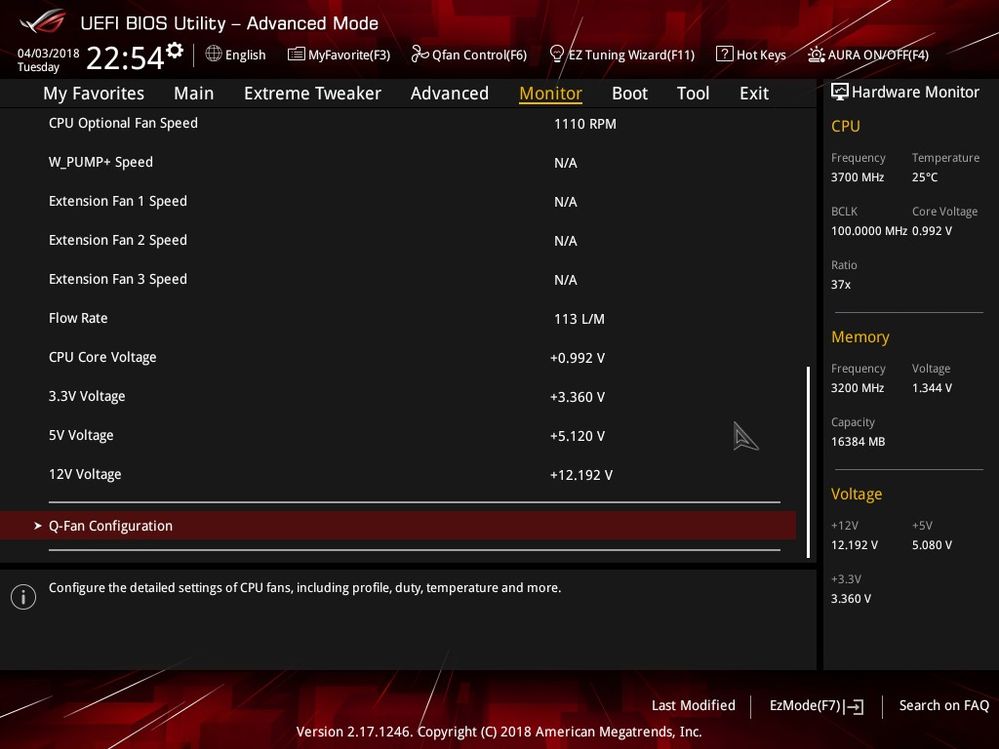The height and width of the screenshot is (749, 999).
Task: Open Search on FAQ link
Action: (944, 705)
